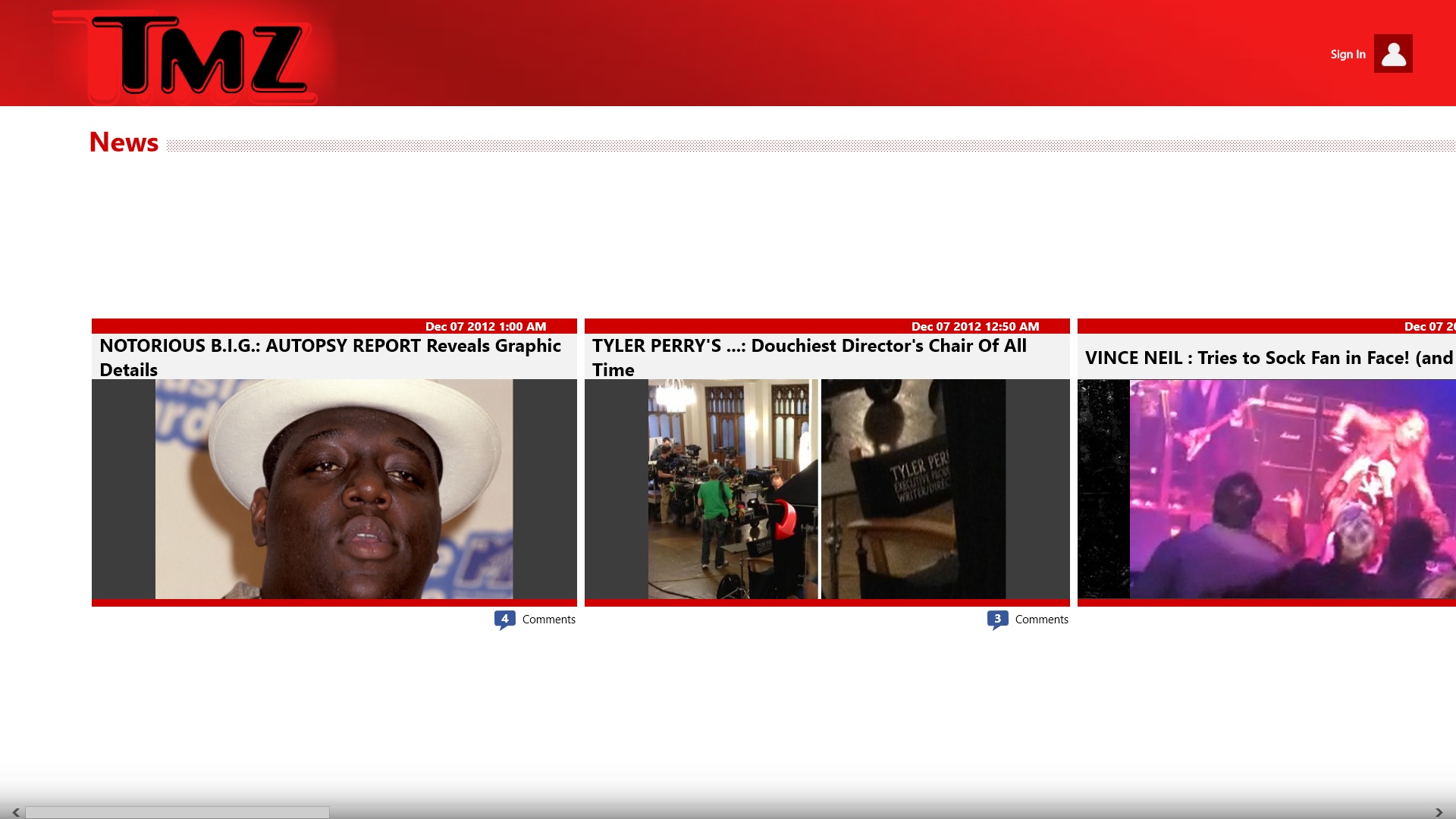Click the red date banner on Vince Neil tile
1456x819 pixels.
[1265, 326]
